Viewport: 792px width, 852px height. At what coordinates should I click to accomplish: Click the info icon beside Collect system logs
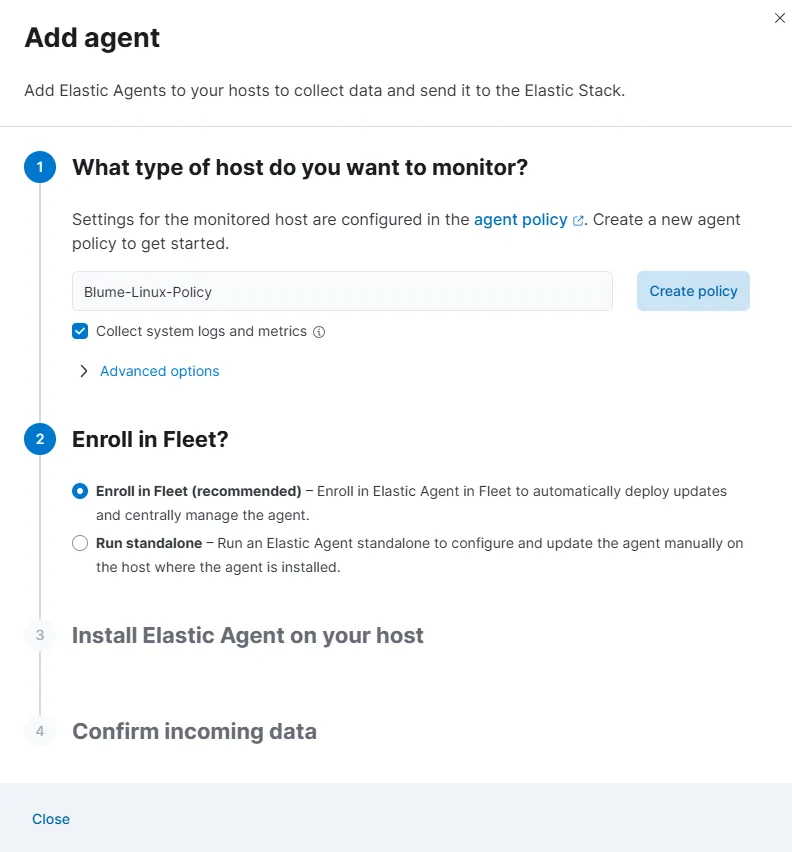point(319,332)
